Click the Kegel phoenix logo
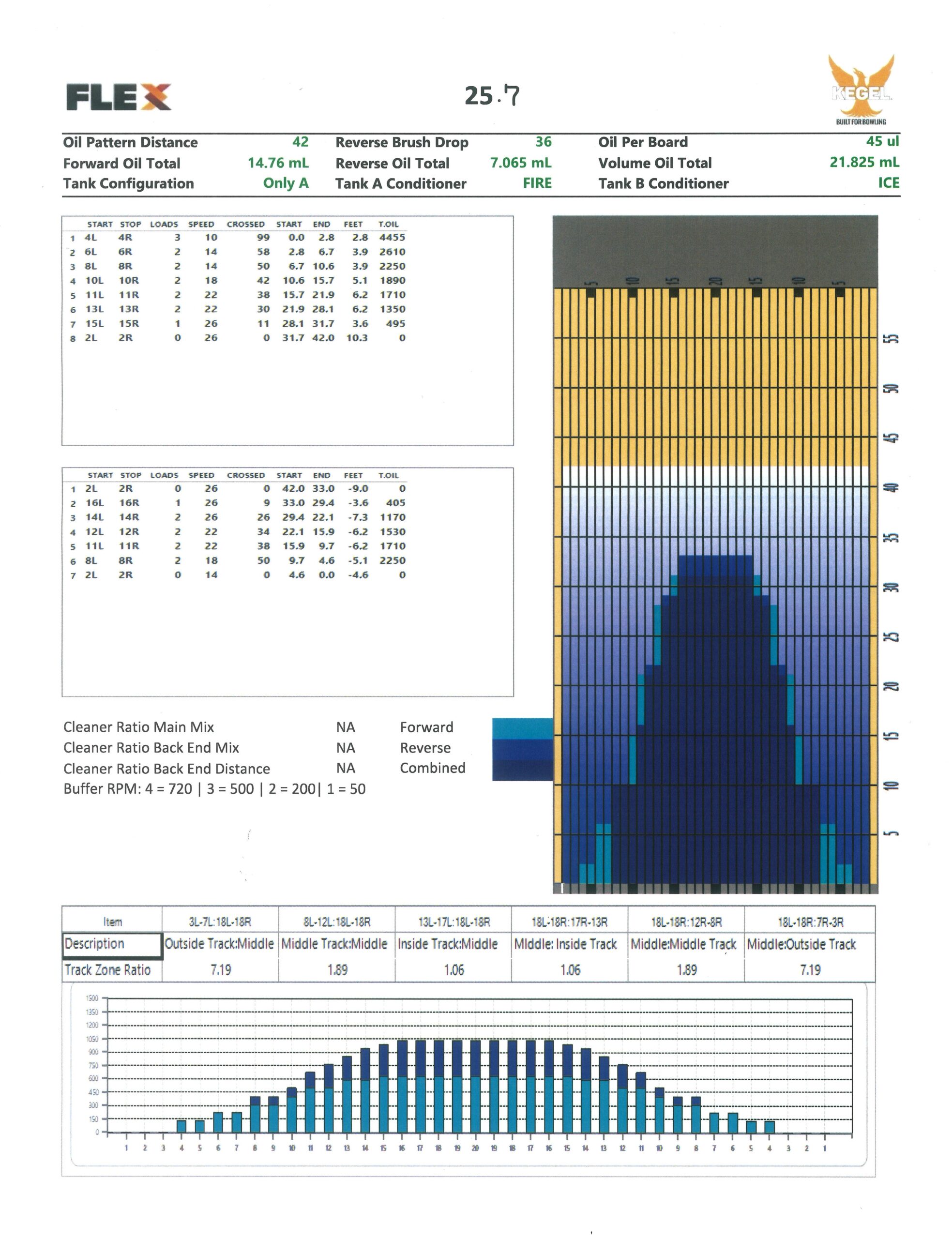952x1239 pixels. (861, 89)
